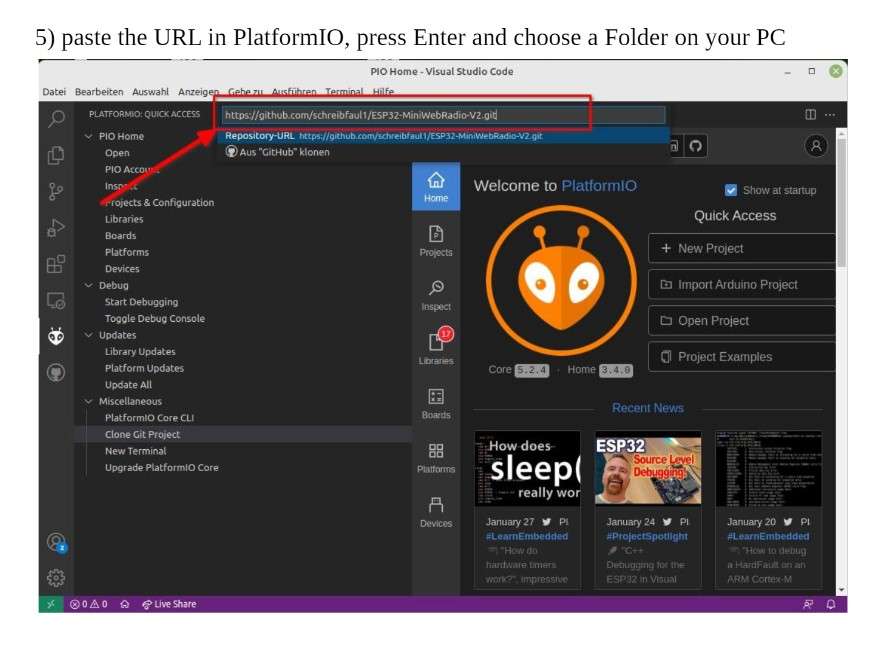The width and height of the screenshot is (891, 657).
Task: Open Inspect in the PIO Home sidebar
Action: click(436, 295)
